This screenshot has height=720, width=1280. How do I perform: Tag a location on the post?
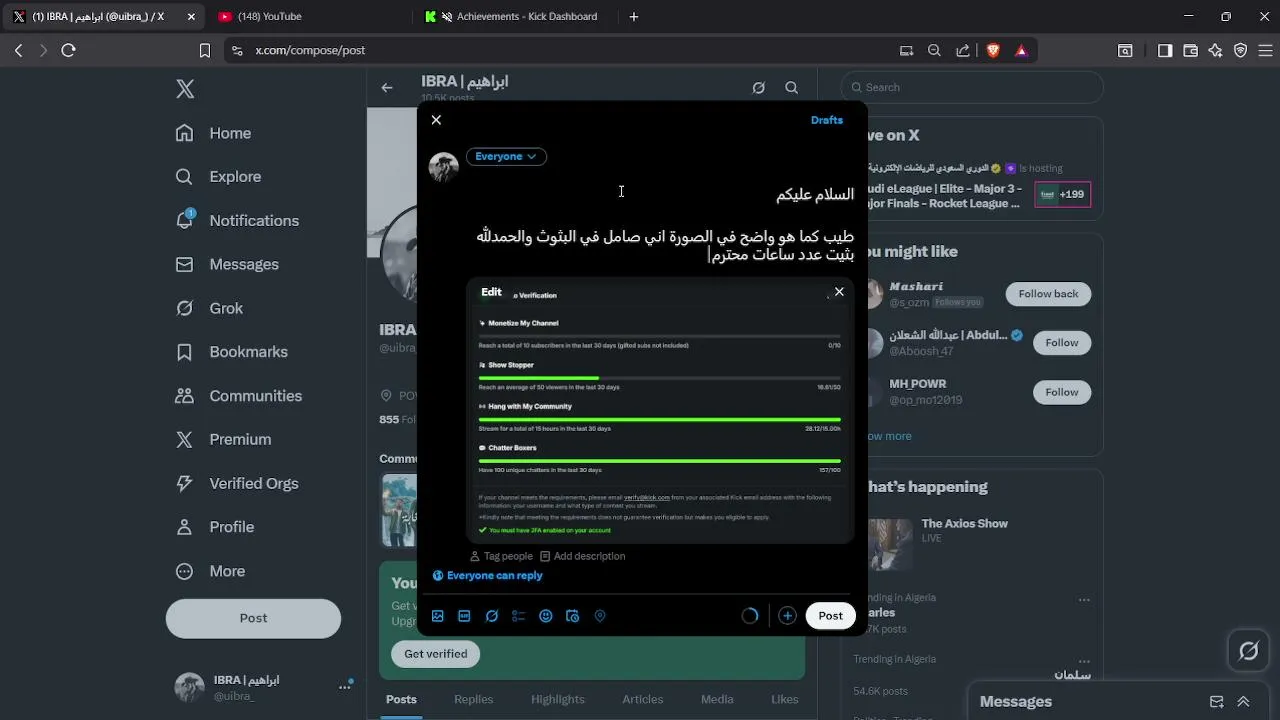pos(600,616)
